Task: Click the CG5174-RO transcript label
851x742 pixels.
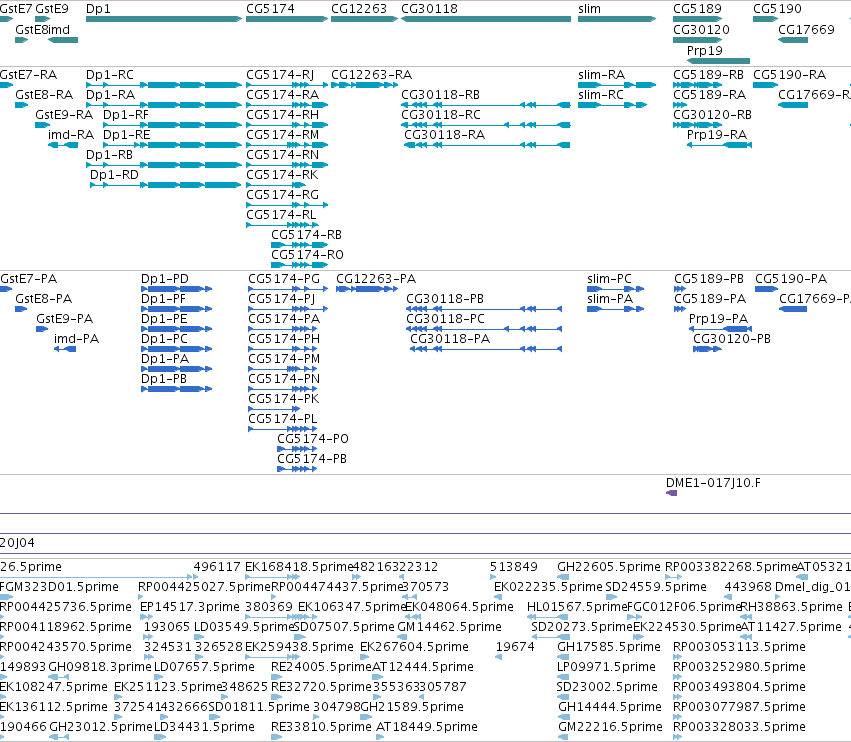Action: coord(307,255)
